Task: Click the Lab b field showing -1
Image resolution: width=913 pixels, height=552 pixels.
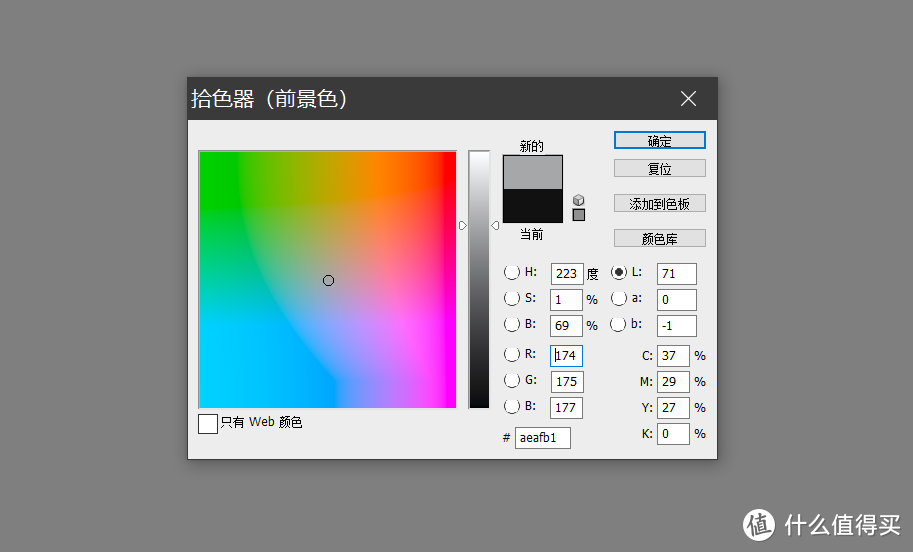Action: pos(677,326)
